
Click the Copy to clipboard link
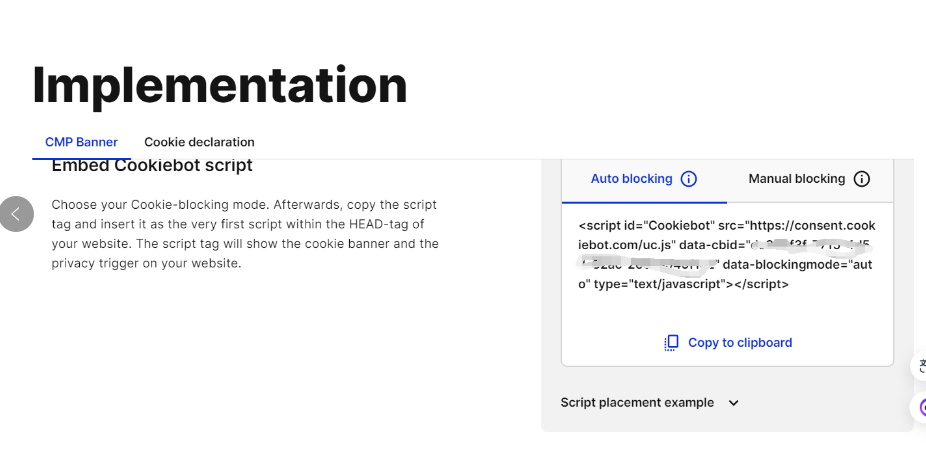click(740, 343)
